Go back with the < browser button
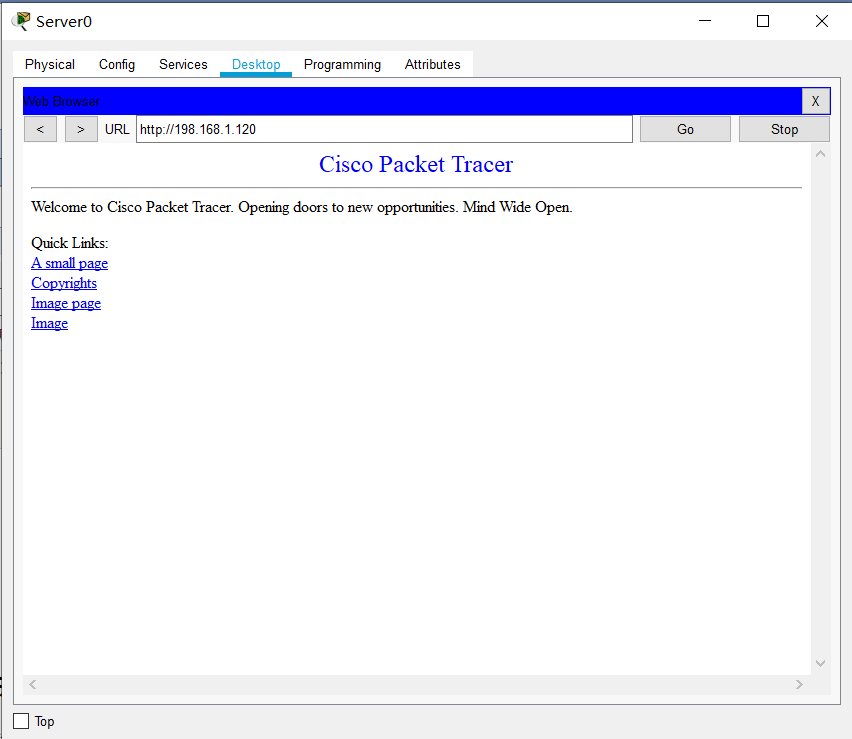Image resolution: width=852 pixels, height=739 pixels. [x=40, y=129]
